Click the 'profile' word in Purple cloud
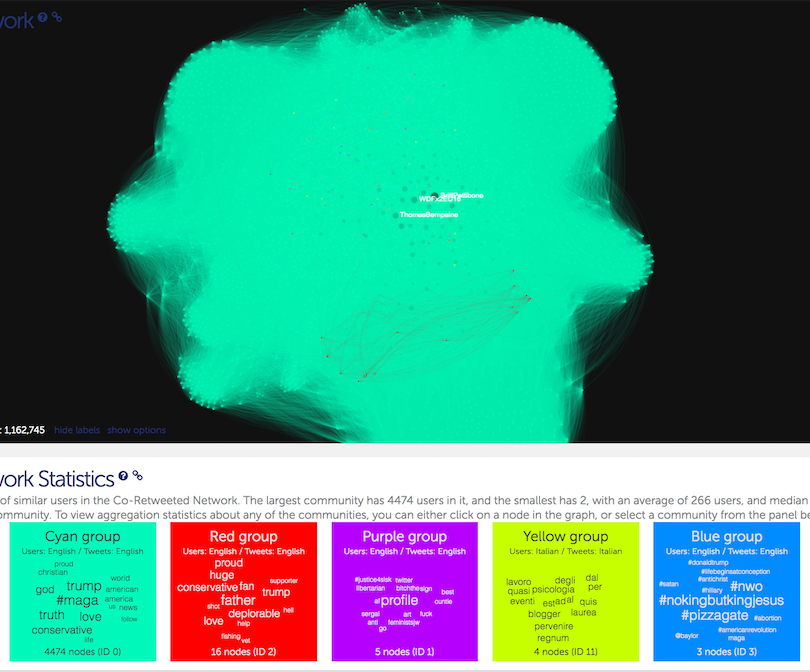Viewport: 810px width, 672px height. point(399,600)
